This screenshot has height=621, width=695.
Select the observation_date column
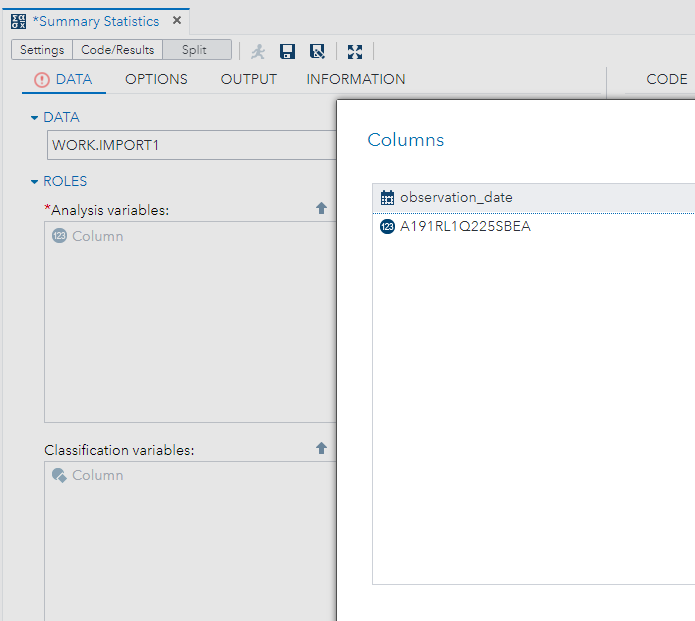(x=456, y=198)
